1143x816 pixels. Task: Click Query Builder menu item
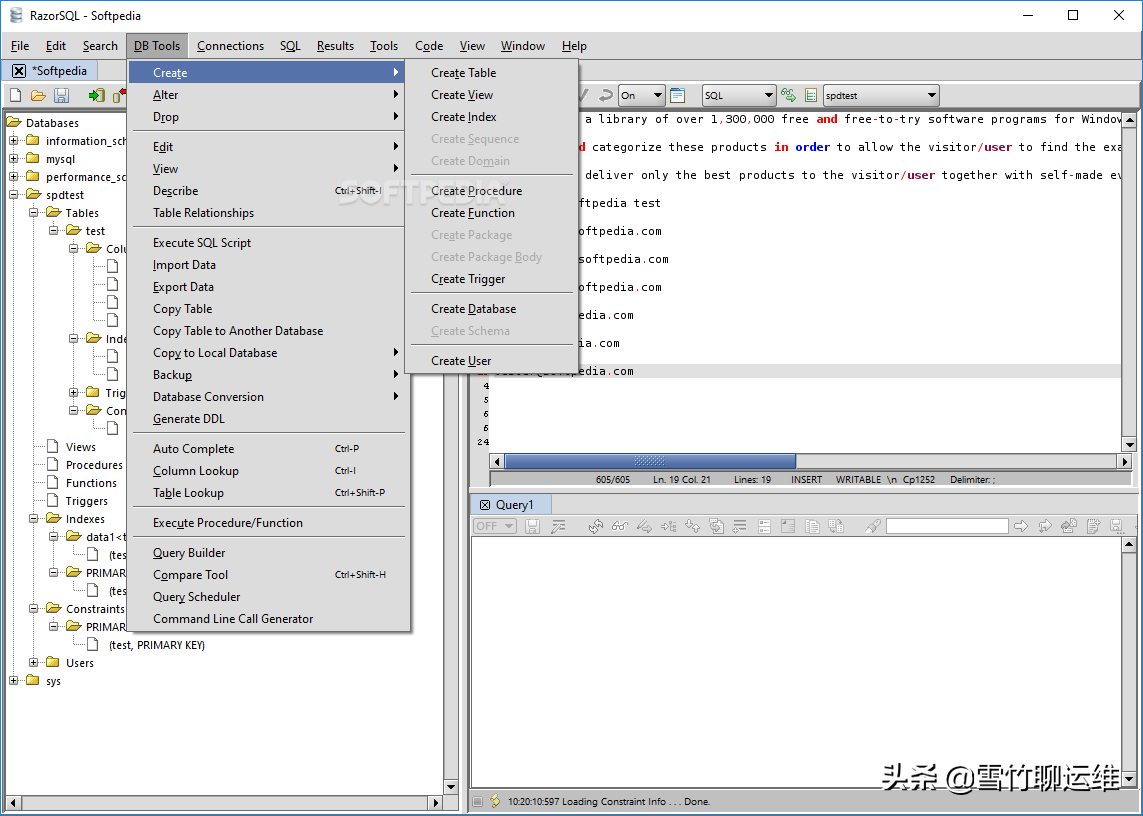point(267,553)
